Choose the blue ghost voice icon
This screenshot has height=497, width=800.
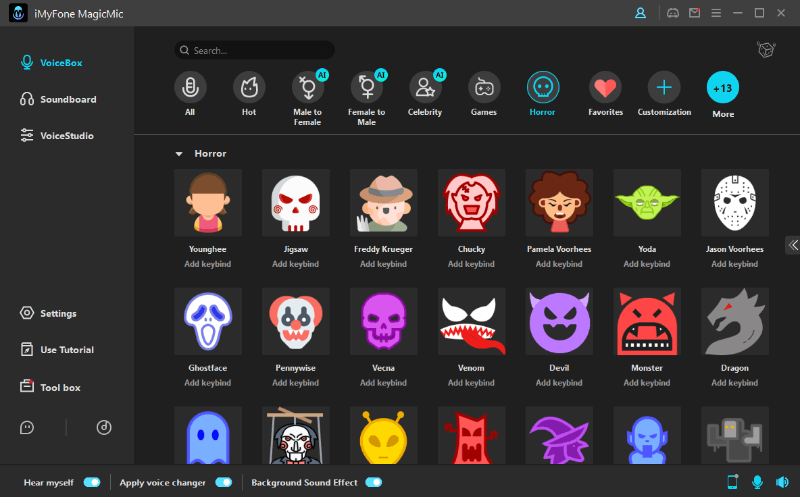click(208, 435)
